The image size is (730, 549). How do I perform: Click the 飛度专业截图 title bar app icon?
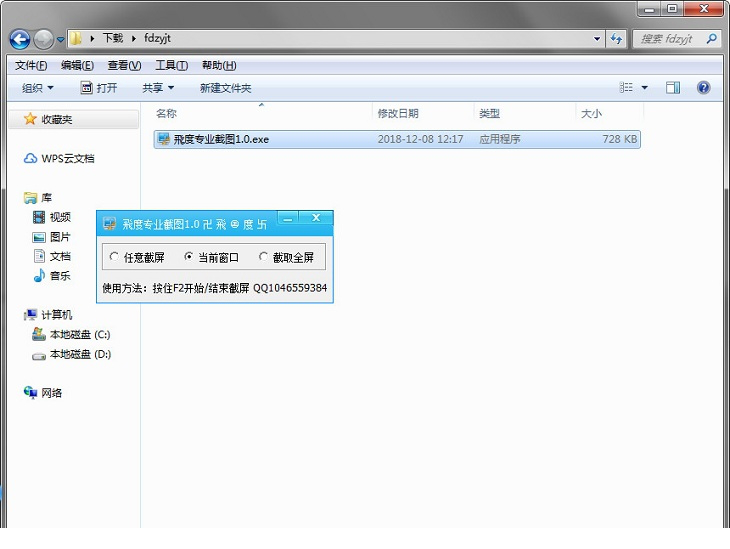[x=109, y=224]
